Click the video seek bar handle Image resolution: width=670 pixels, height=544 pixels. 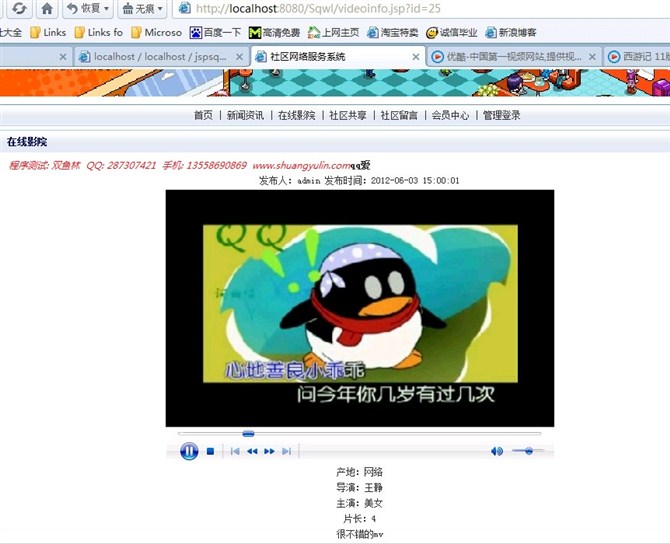pyautogui.click(x=248, y=434)
